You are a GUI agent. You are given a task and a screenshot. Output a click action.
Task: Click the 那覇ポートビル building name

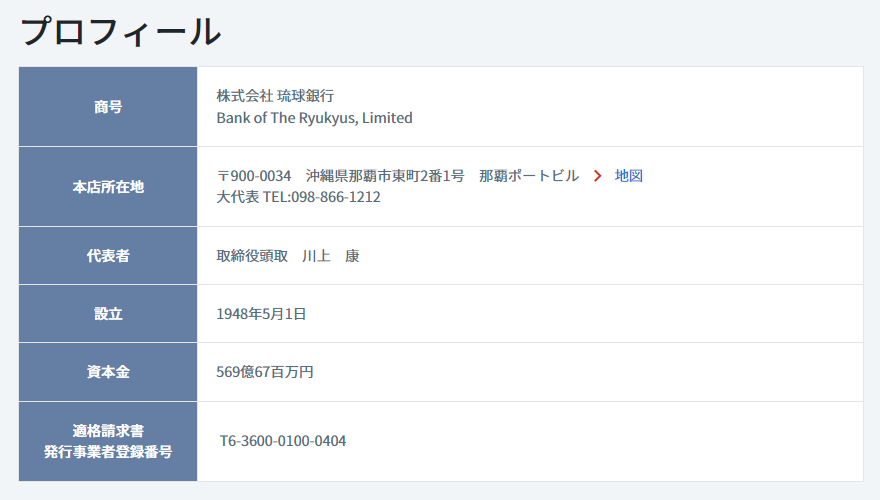pyautogui.click(x=529, y=176)
